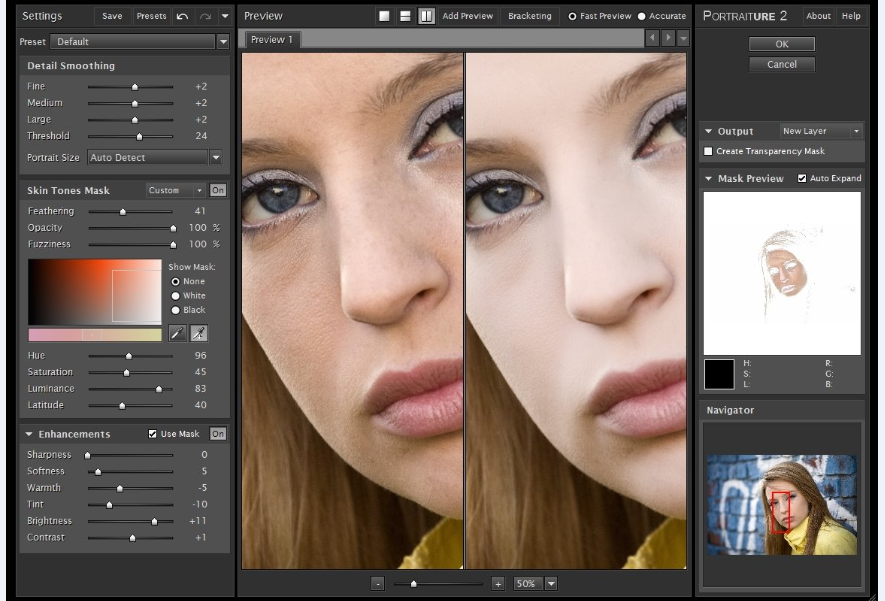
Task: Open the Preset dropdown arrow
Action: (224, 42)
